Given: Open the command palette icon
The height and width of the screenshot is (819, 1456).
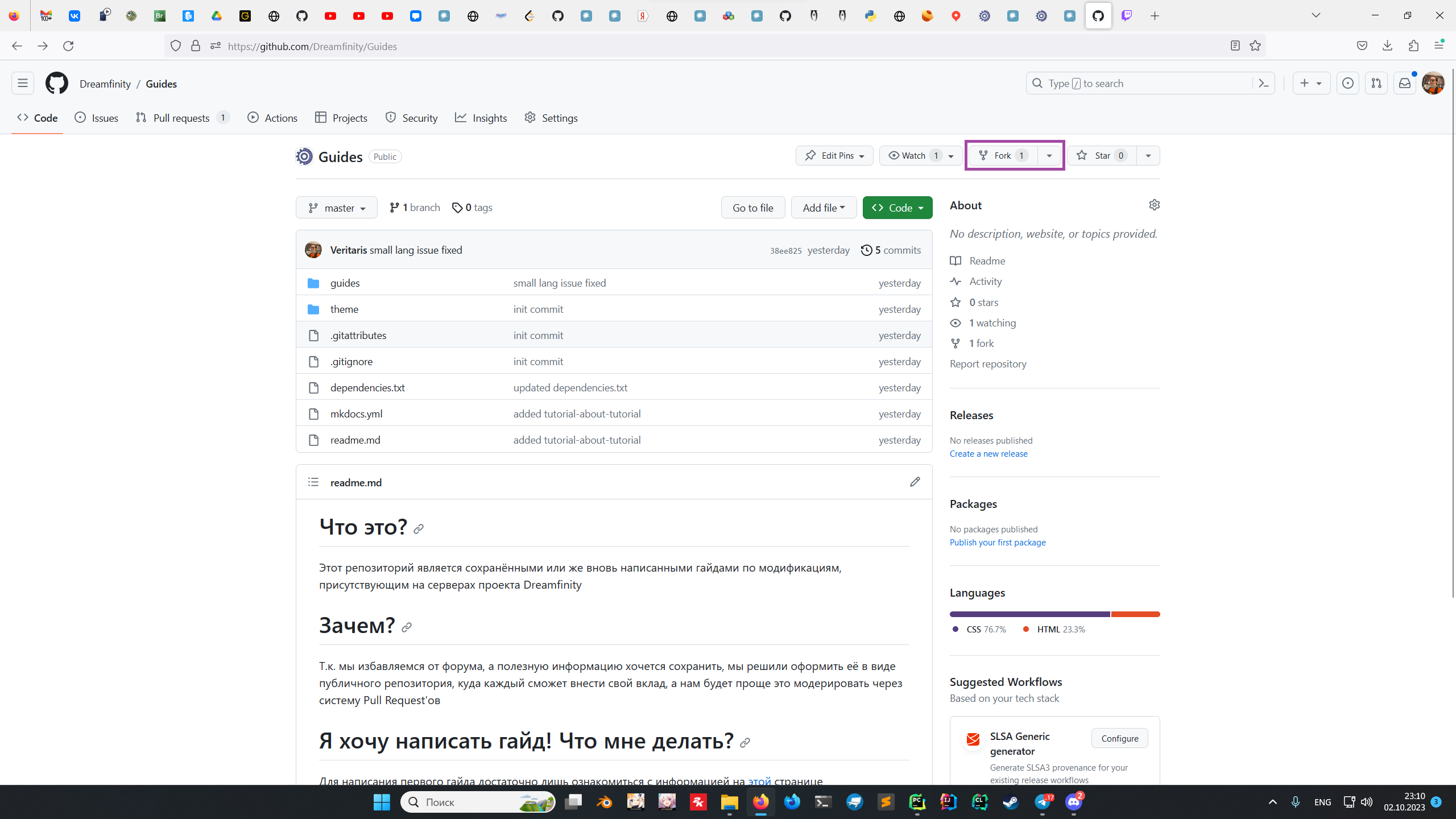Looking at the screenshot, I should point(1263,84).
